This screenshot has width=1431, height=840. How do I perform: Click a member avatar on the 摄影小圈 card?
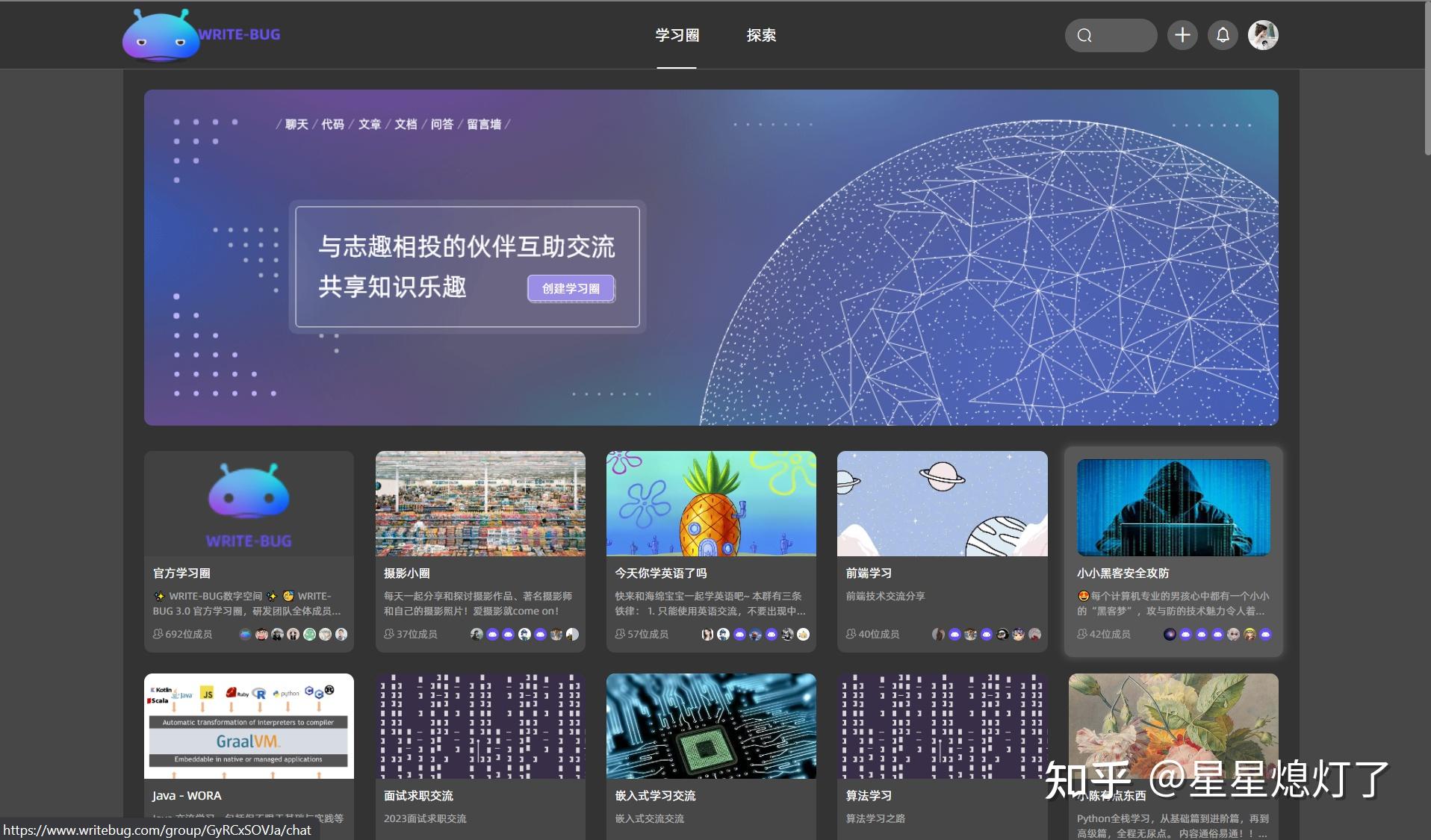(476, 634)
